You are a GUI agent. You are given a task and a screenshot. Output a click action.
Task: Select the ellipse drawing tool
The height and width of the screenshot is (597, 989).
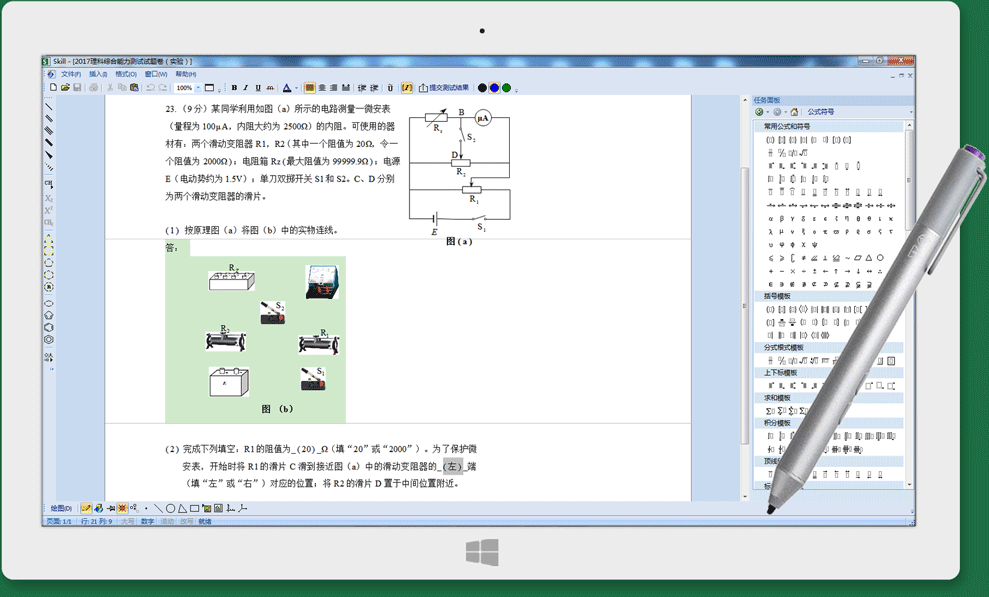[x=49, y=303]
